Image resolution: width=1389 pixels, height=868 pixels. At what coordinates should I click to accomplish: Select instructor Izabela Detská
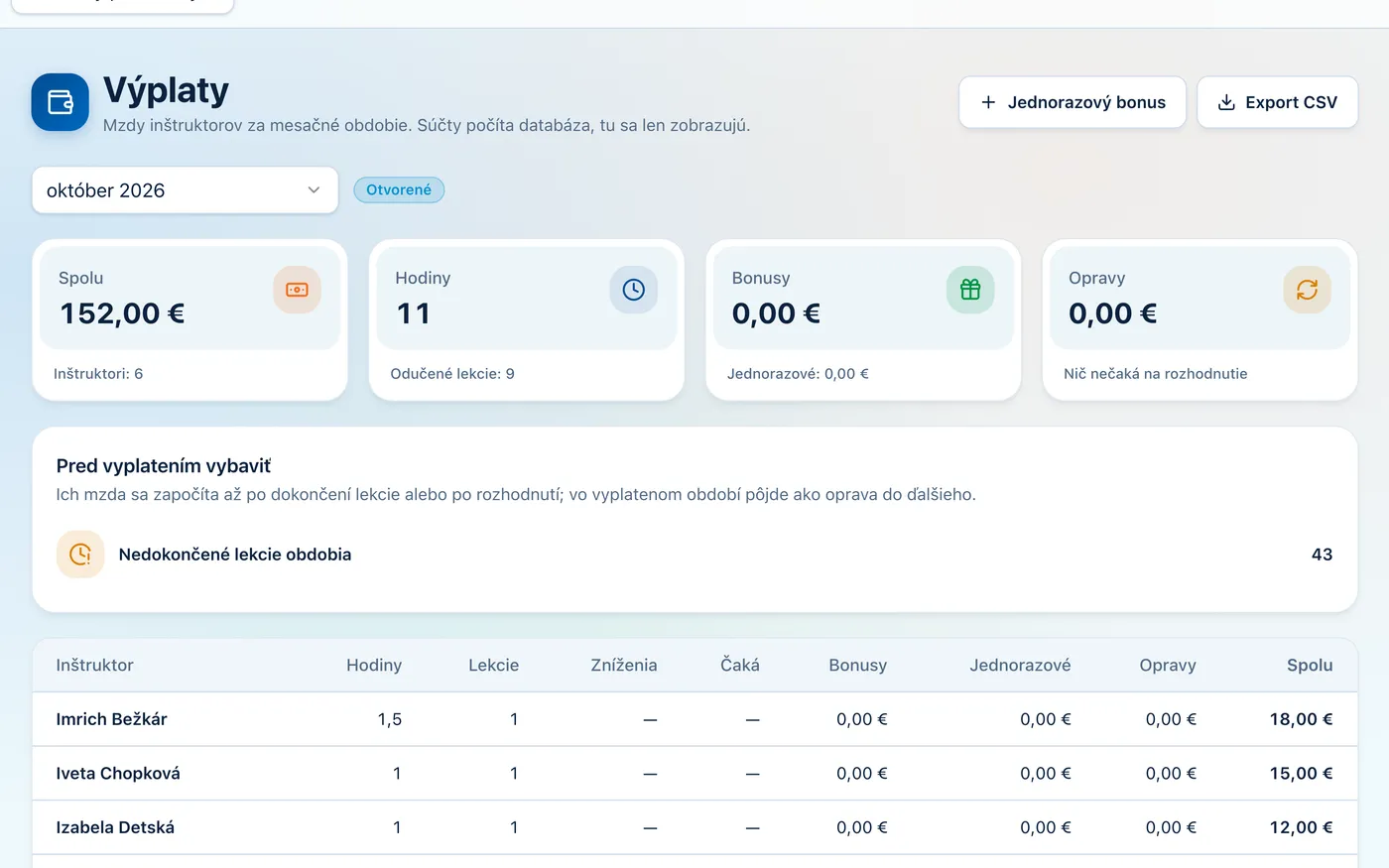[115, 827]
